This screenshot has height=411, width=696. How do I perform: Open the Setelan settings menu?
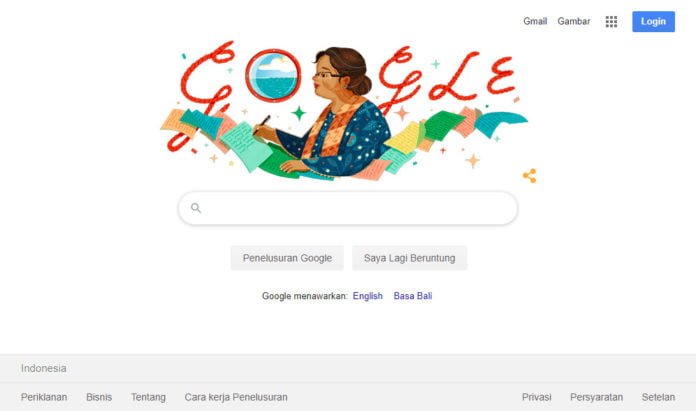pos(658,397)
